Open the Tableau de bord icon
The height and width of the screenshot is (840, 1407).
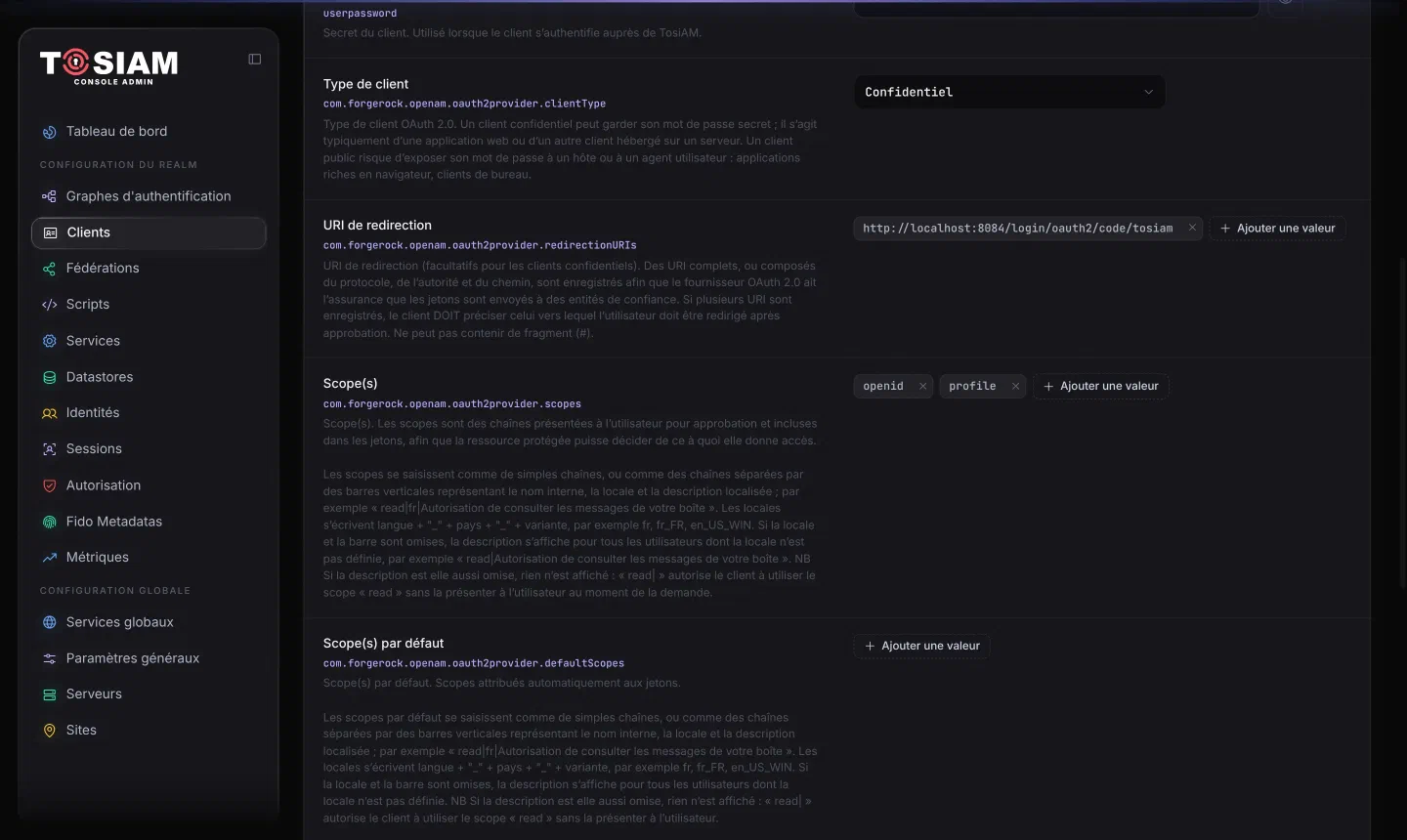(x=50, y=132)
